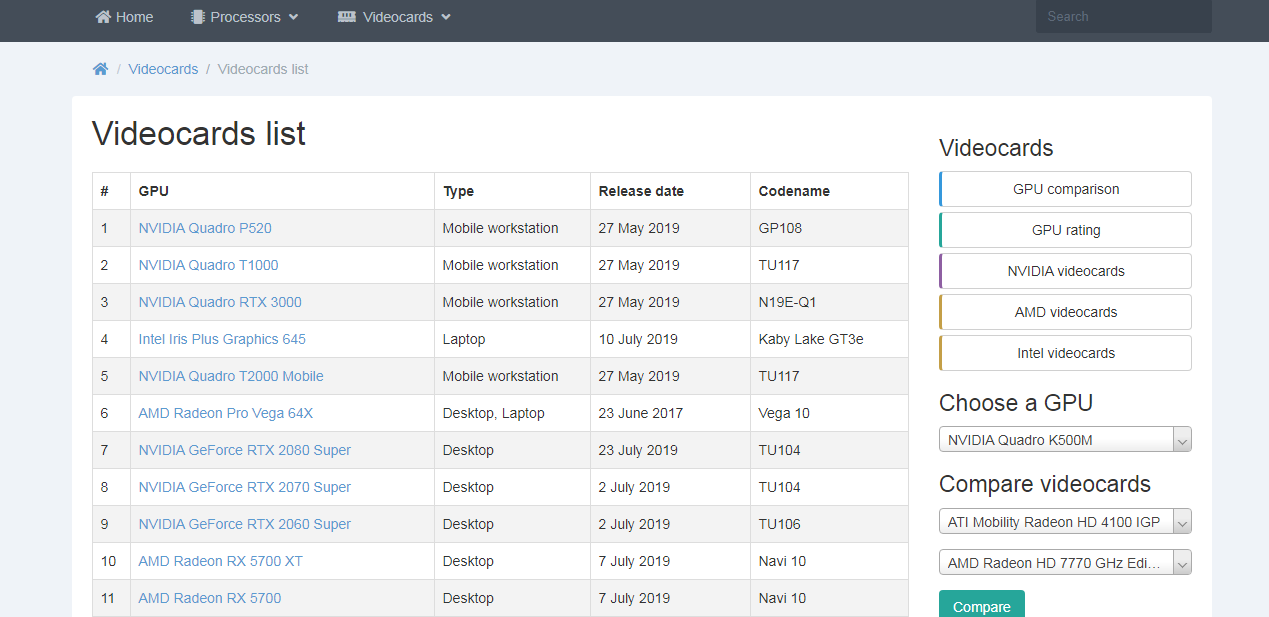The height and width of the screenshot is (617, 1269).
Task: Open the NVIDIA videocards sidebar button
Action: coord(1066,271)
